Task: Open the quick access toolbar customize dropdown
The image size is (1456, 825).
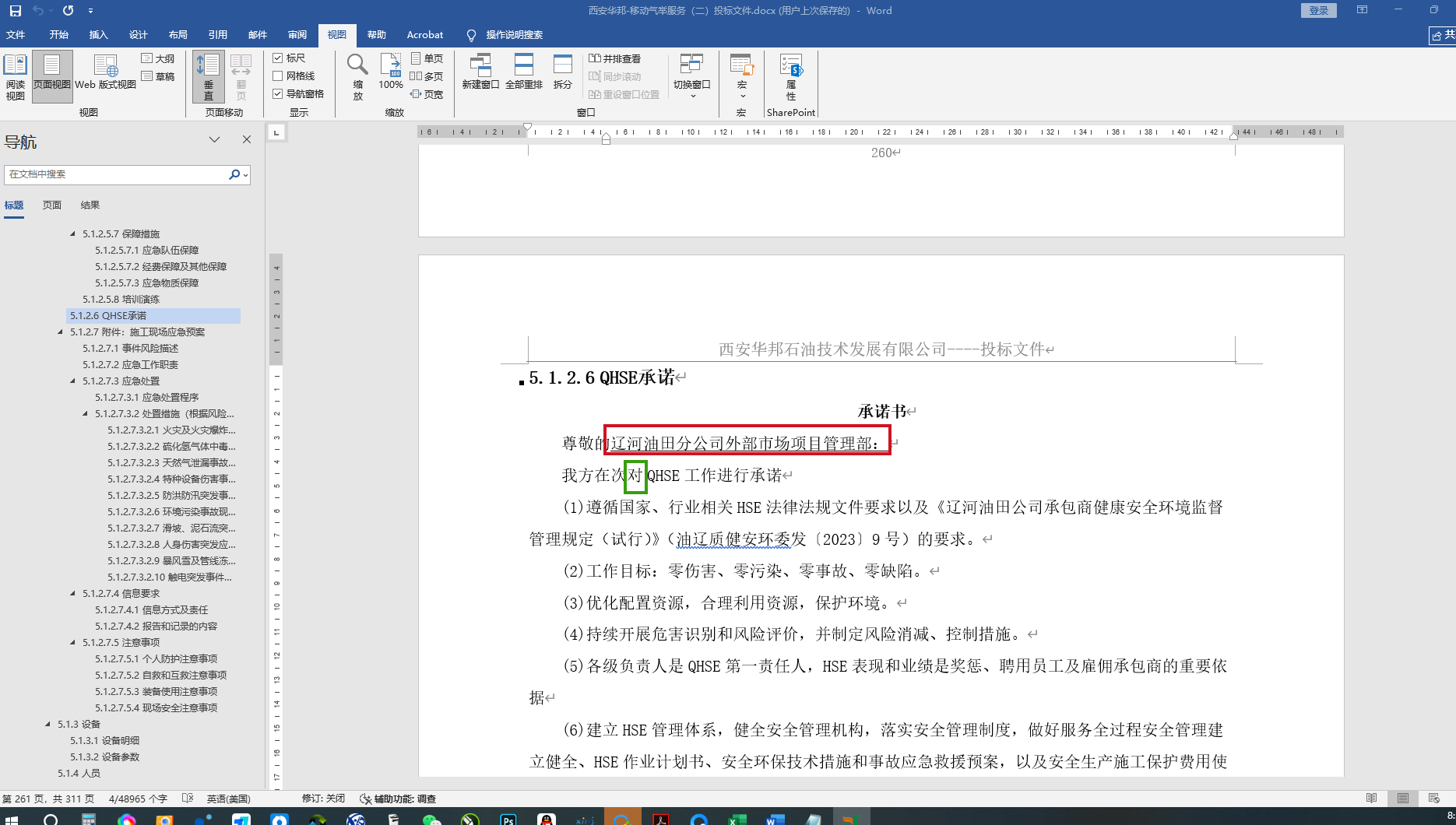Action: click(90, 11)
